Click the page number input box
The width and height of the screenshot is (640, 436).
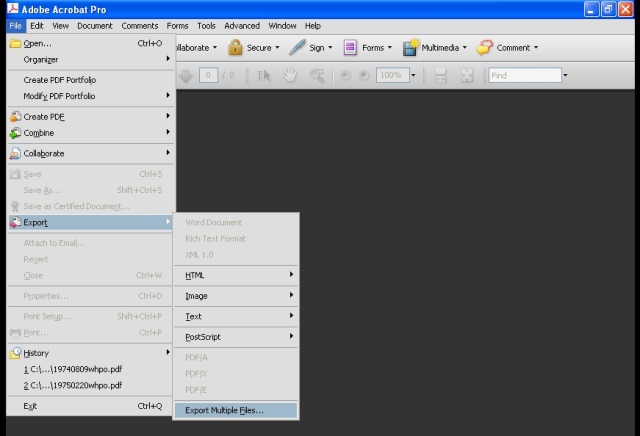[x=208, y=75]
